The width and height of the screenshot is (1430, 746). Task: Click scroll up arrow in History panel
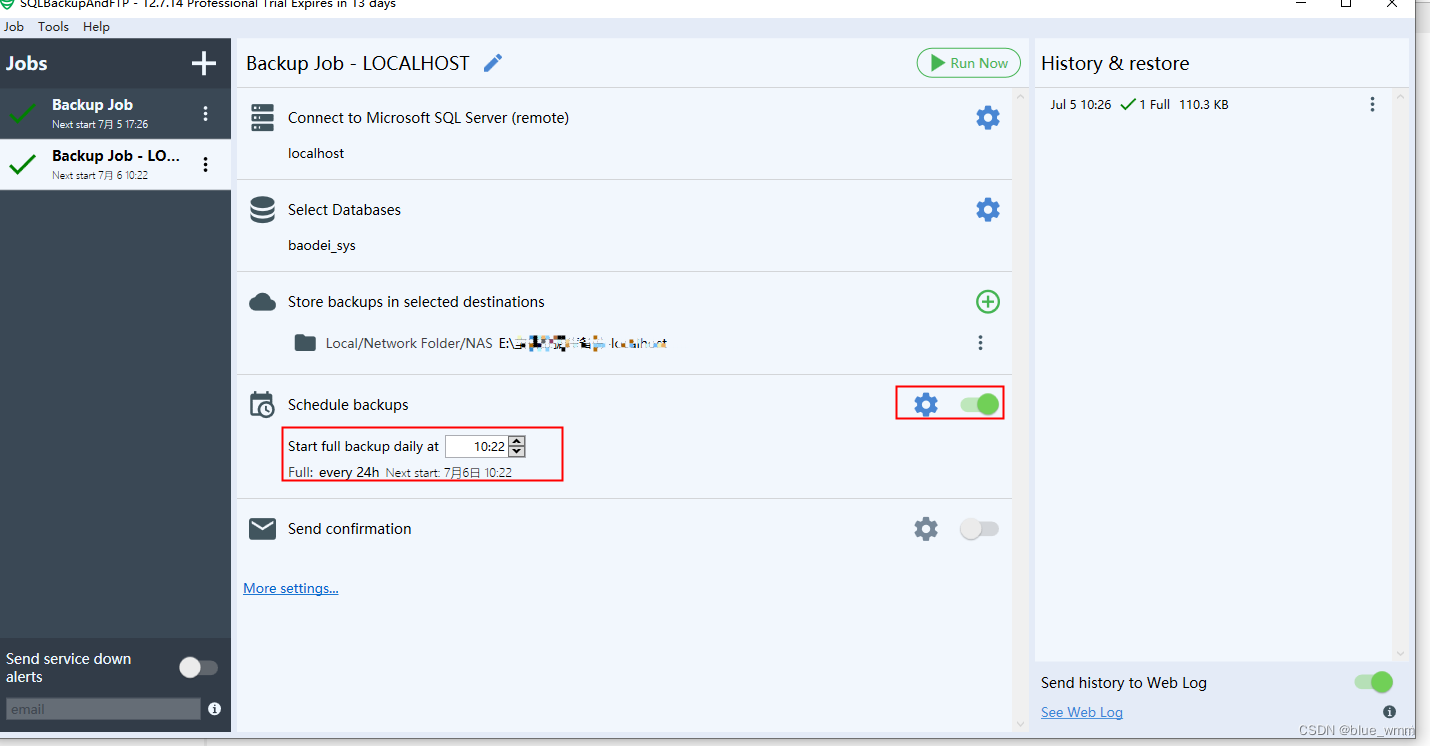1401,97
